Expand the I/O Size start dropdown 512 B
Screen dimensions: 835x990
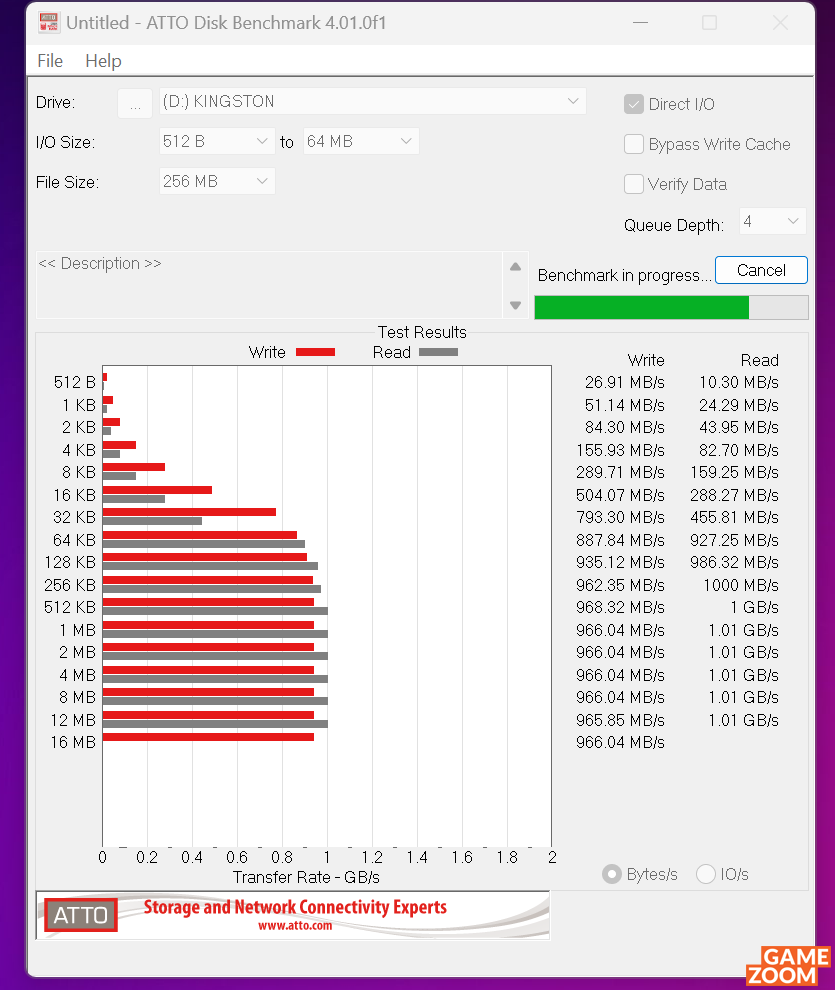coord(217,141)
